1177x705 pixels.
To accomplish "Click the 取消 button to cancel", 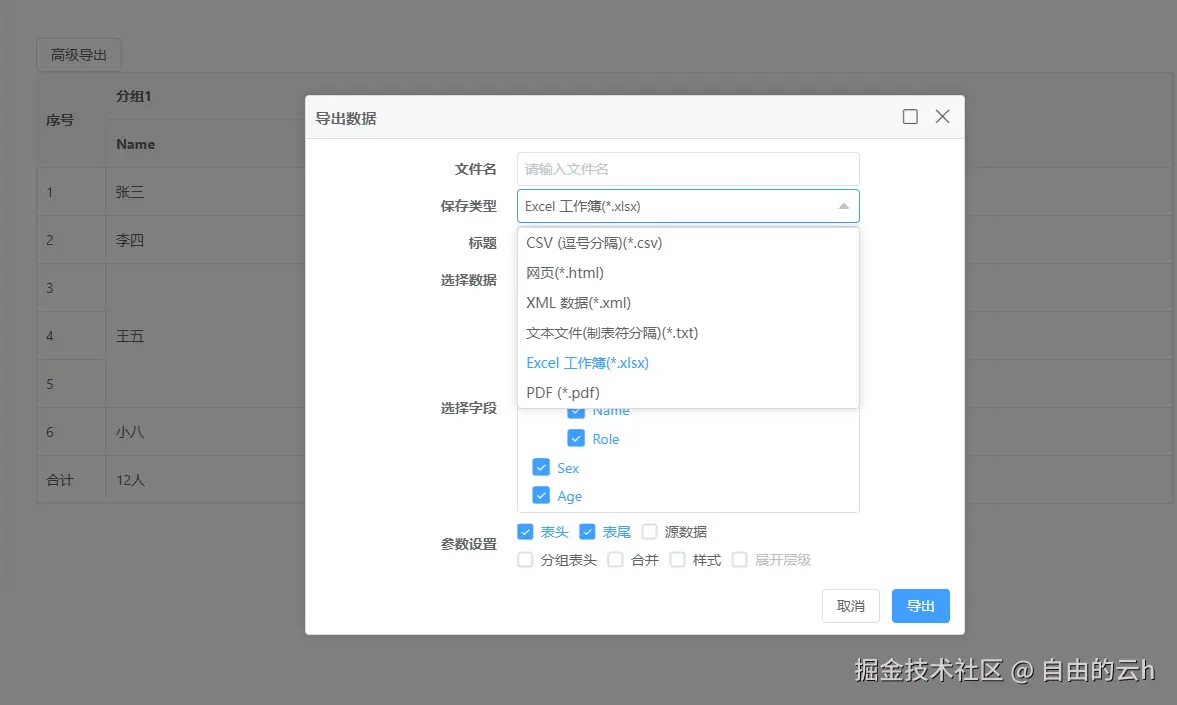I will tap(850, 605).
